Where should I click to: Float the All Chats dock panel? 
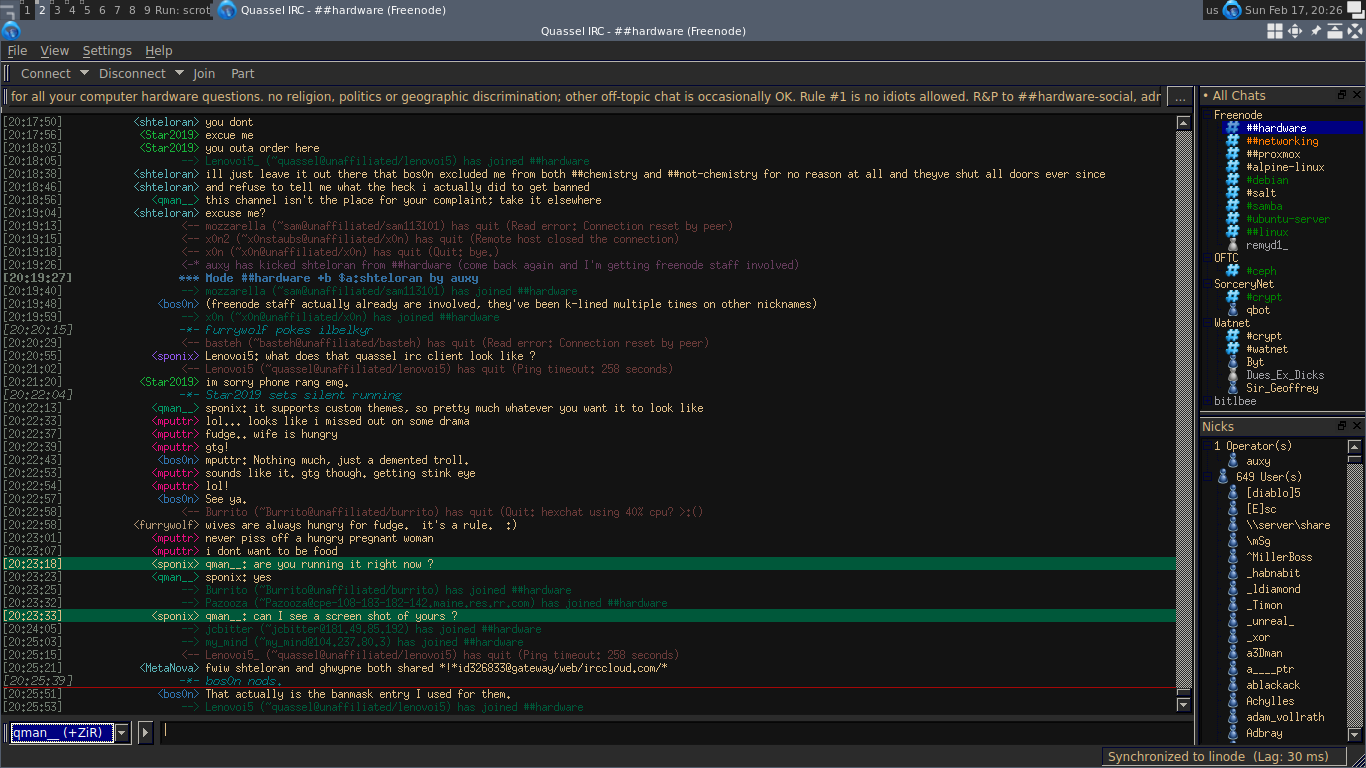click(1342, 95)
